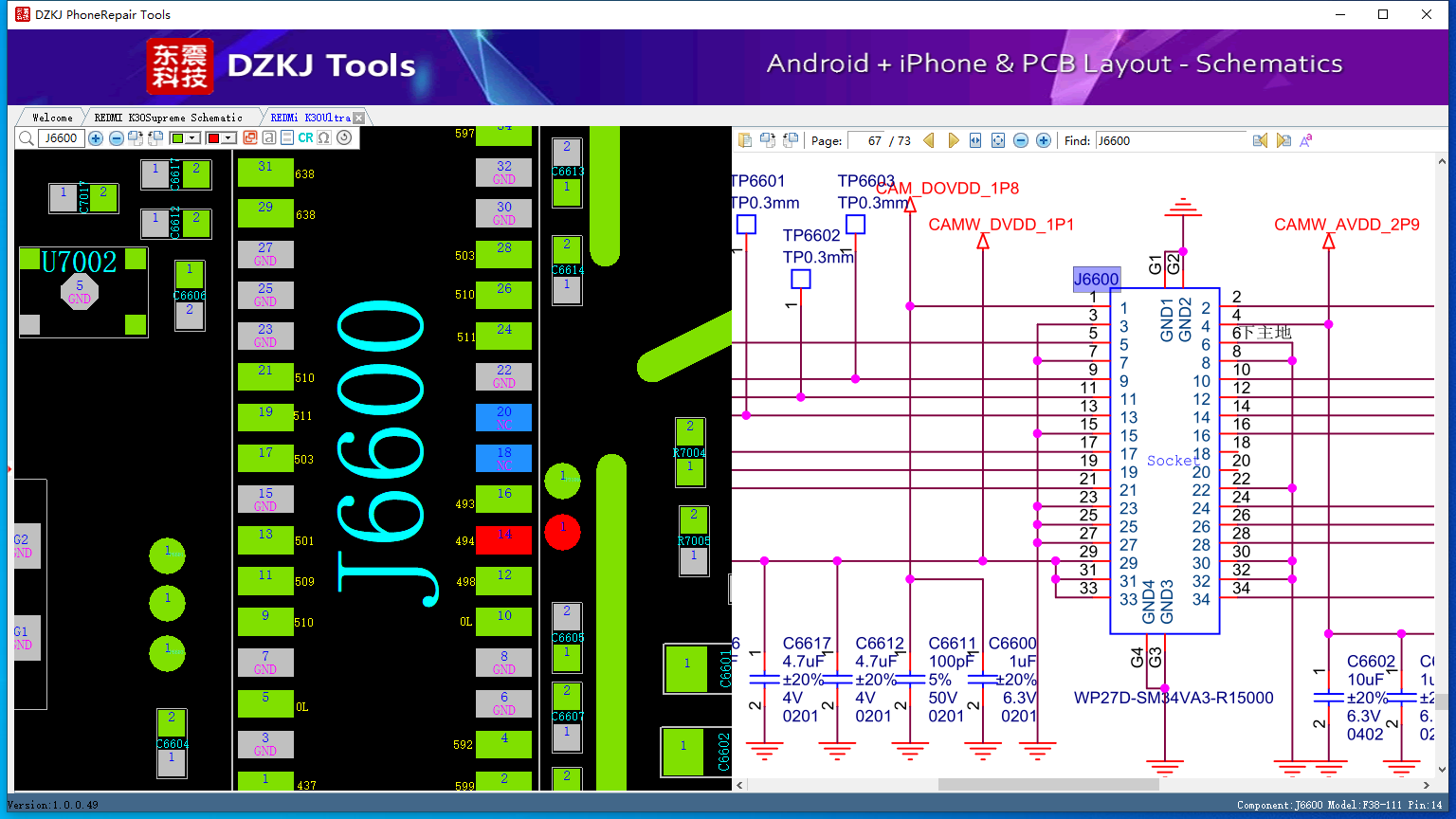The image size is (1456, 819).
Task: Click the green color swatch
Action: tap(177, 138)
